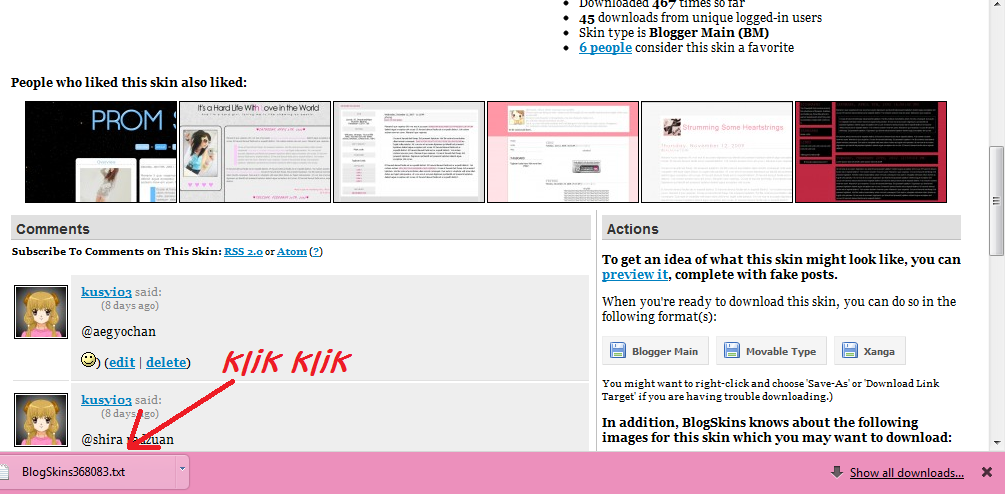Click floppy disk icon on Xanga button

point(849,350)
